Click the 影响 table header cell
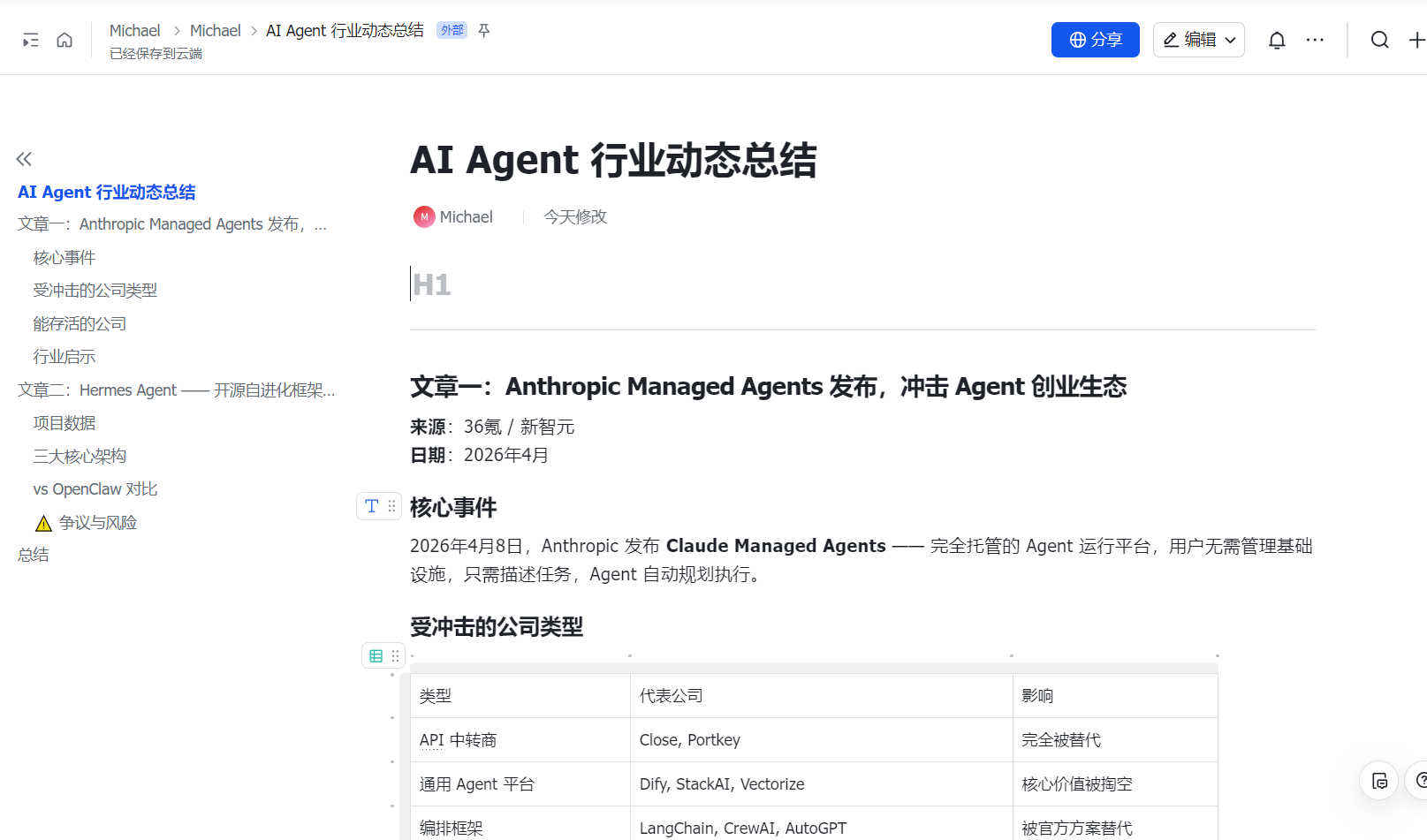Image resolution: width=1427 pixels, height=840 pixels. pyautogui.click(x=1115, y=696)
